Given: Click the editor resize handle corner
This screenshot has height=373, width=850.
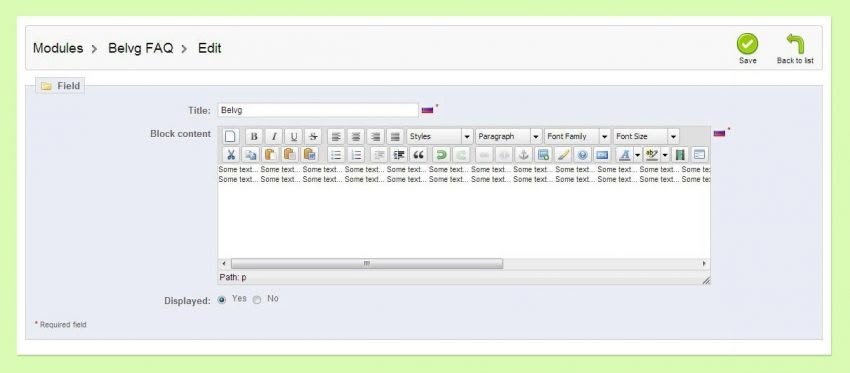Looking at the screenshot, I should tap(706, 280).
